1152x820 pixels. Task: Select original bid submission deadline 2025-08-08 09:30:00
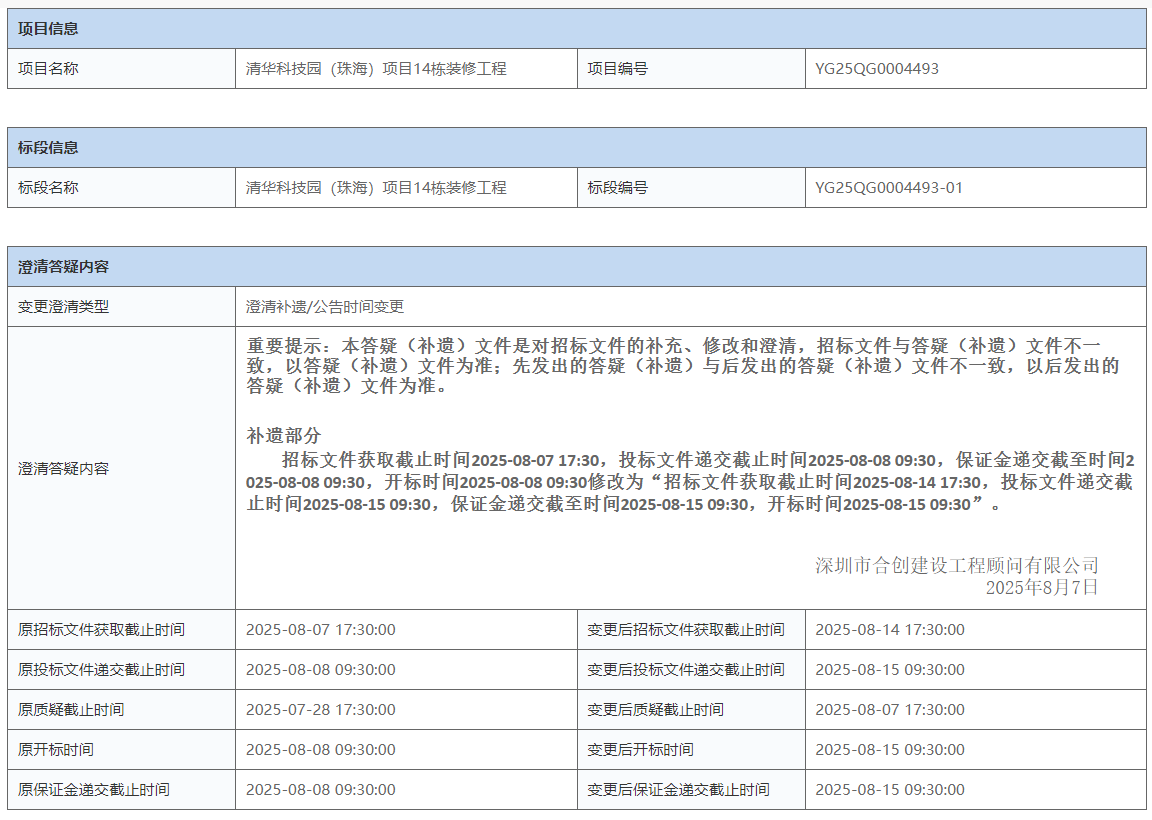(x=320, y=669)
